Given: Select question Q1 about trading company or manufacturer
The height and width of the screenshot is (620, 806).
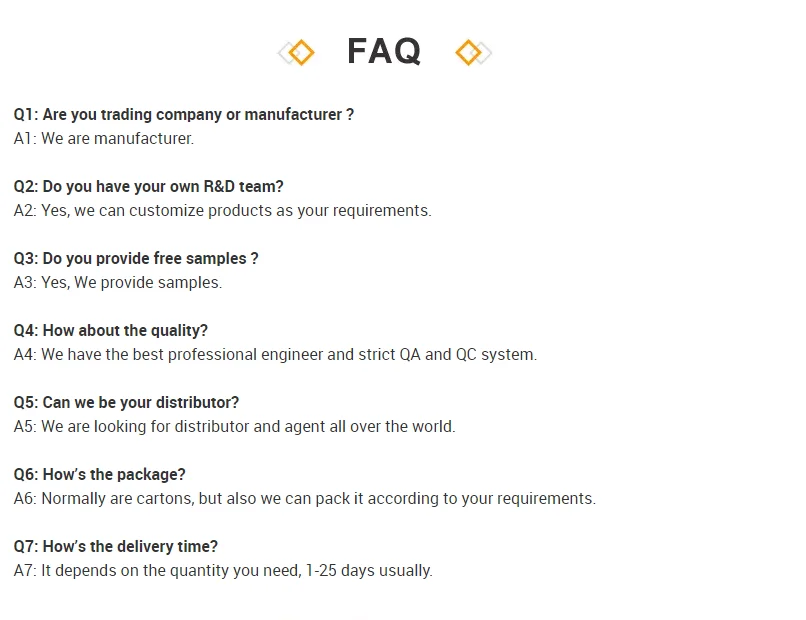Looking at the screenshot, I should point(184,115).
